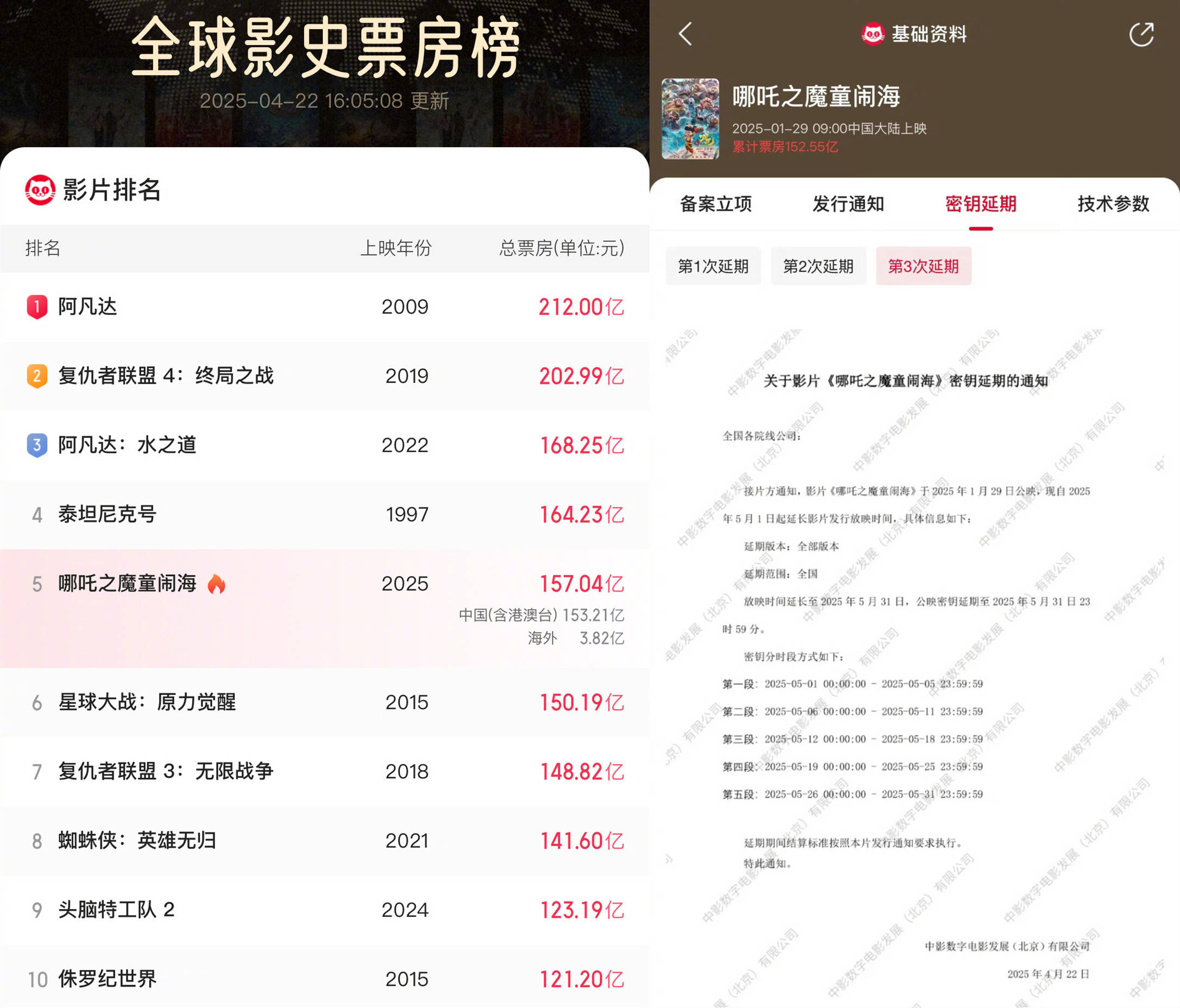Viewport: 1180px width, 1008px height.
Task: Open 哪吒之魔童闹海 ranking row title
Action: (x=127, y=584)
